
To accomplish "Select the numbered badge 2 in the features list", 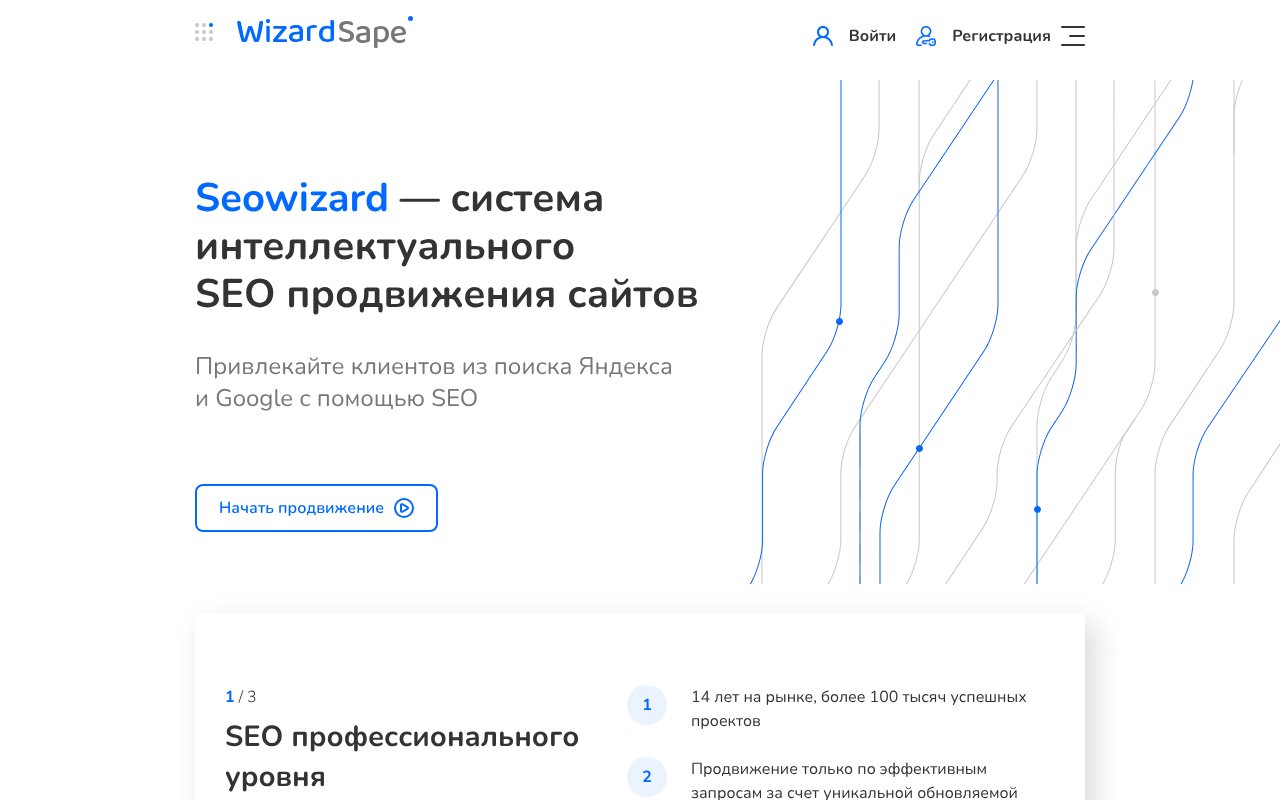I will pos(647,777).
